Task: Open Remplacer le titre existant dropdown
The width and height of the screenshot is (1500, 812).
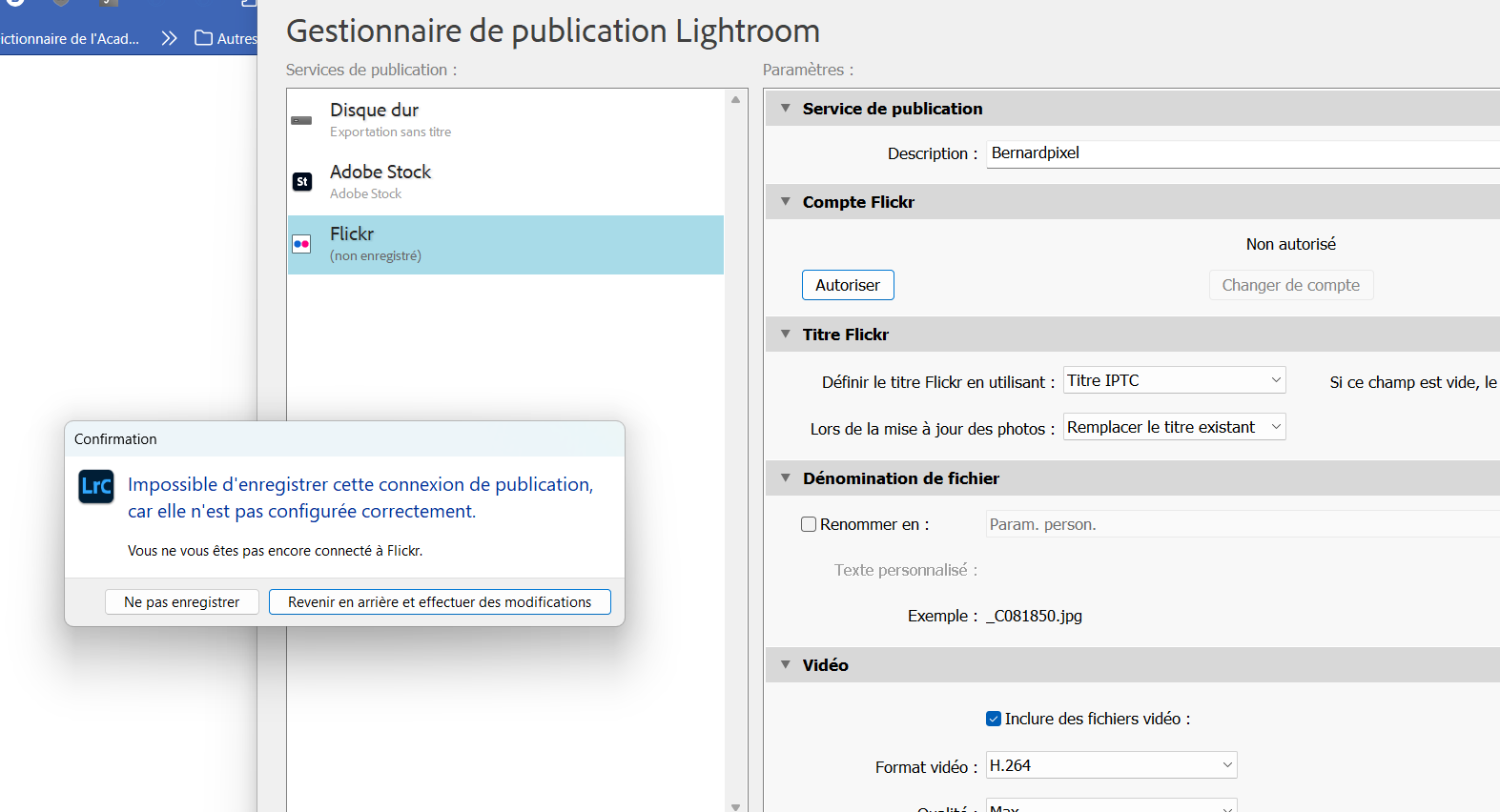Action: tap(1174, 427)
